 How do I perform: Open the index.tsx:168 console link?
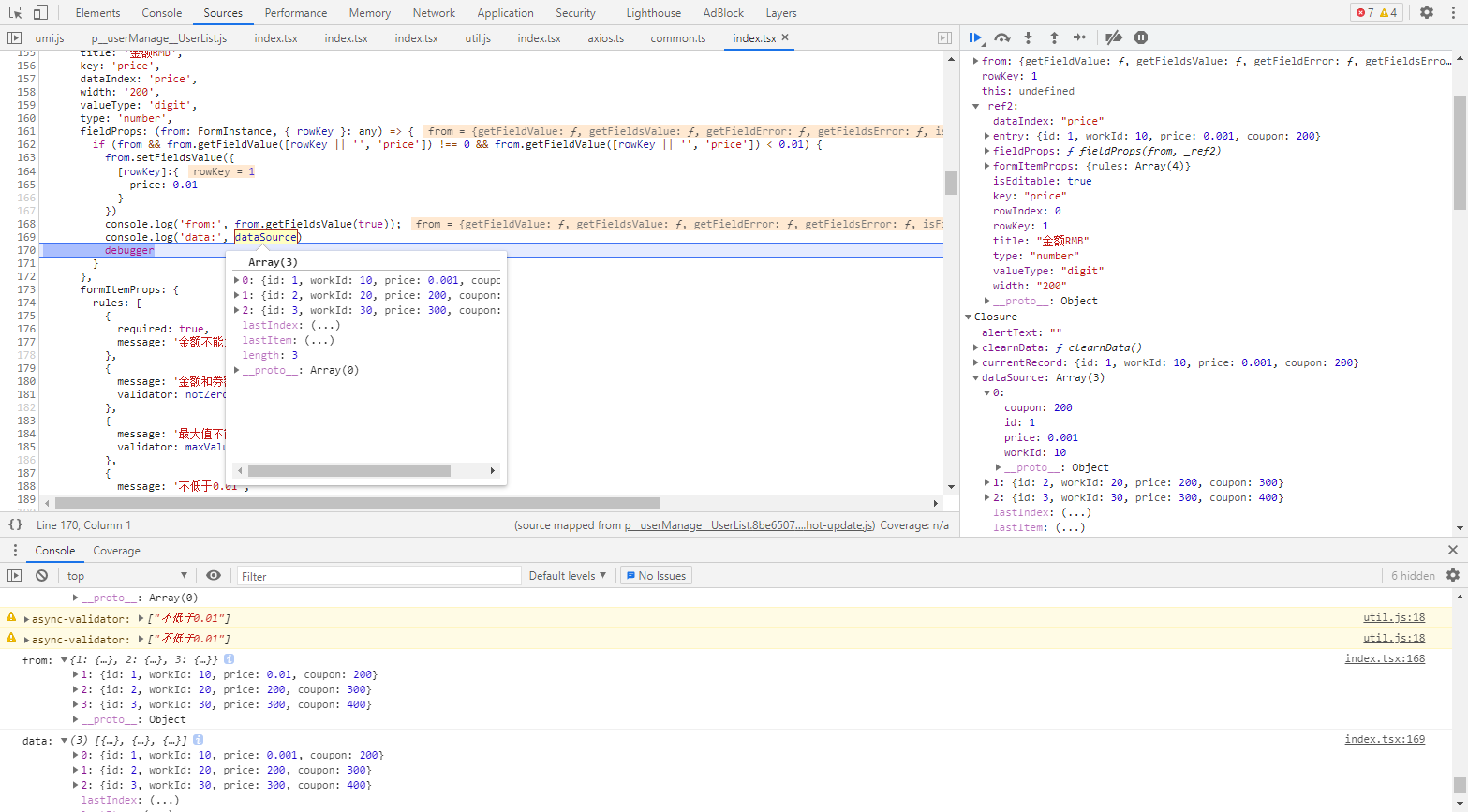pos(1385,658)
